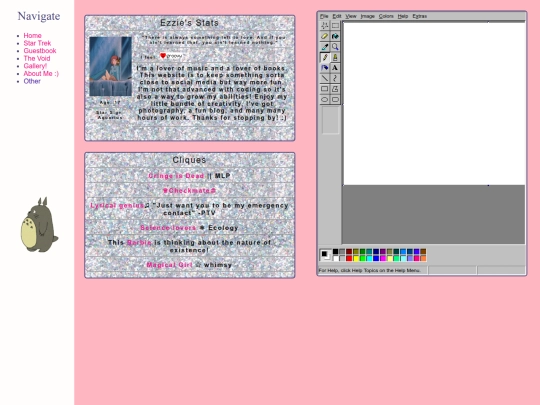Click the Navigate sidebar heading
This screenshot has width=540, height=405.
coord(39,16)
